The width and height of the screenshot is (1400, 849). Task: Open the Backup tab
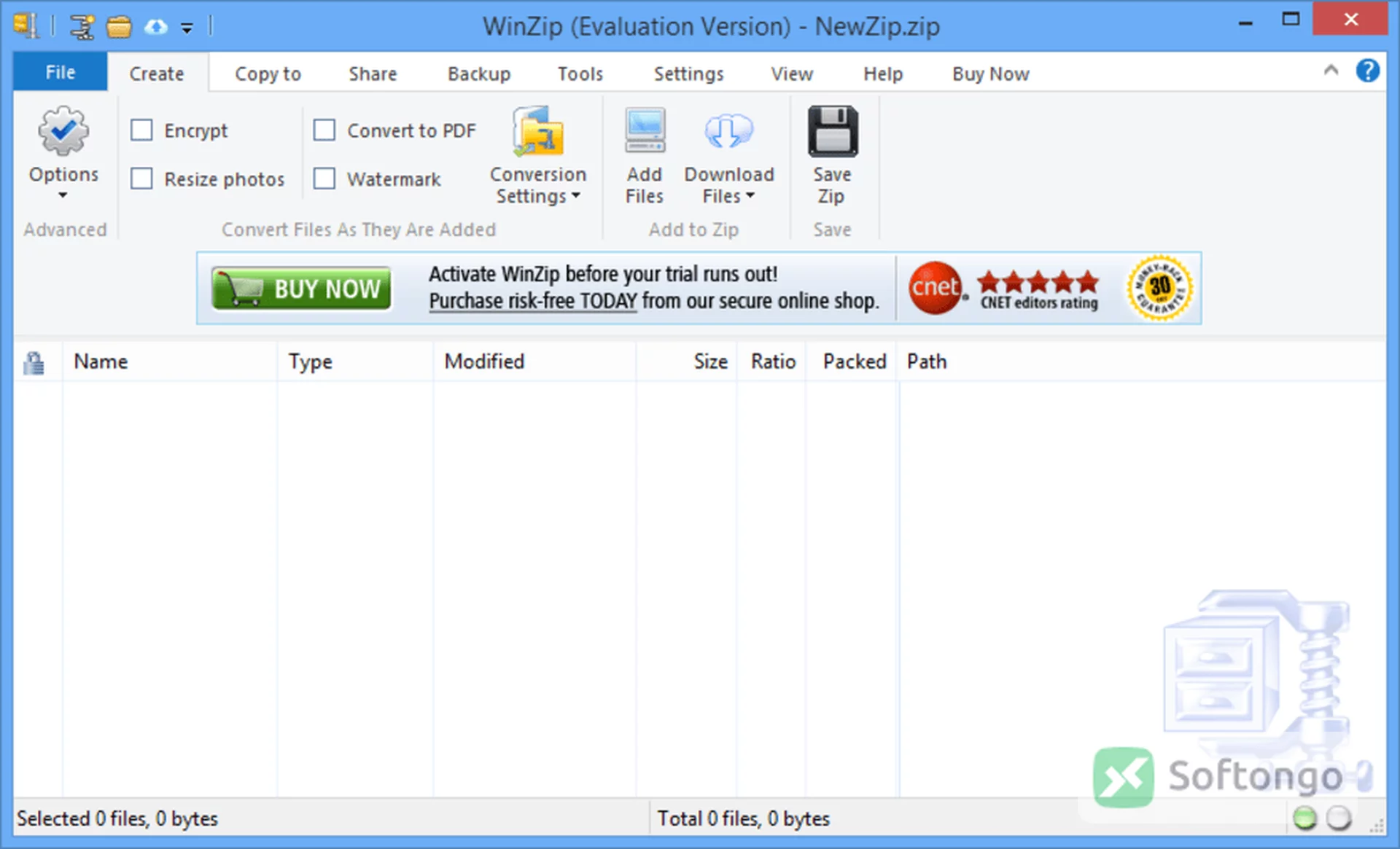click(479, 74)
